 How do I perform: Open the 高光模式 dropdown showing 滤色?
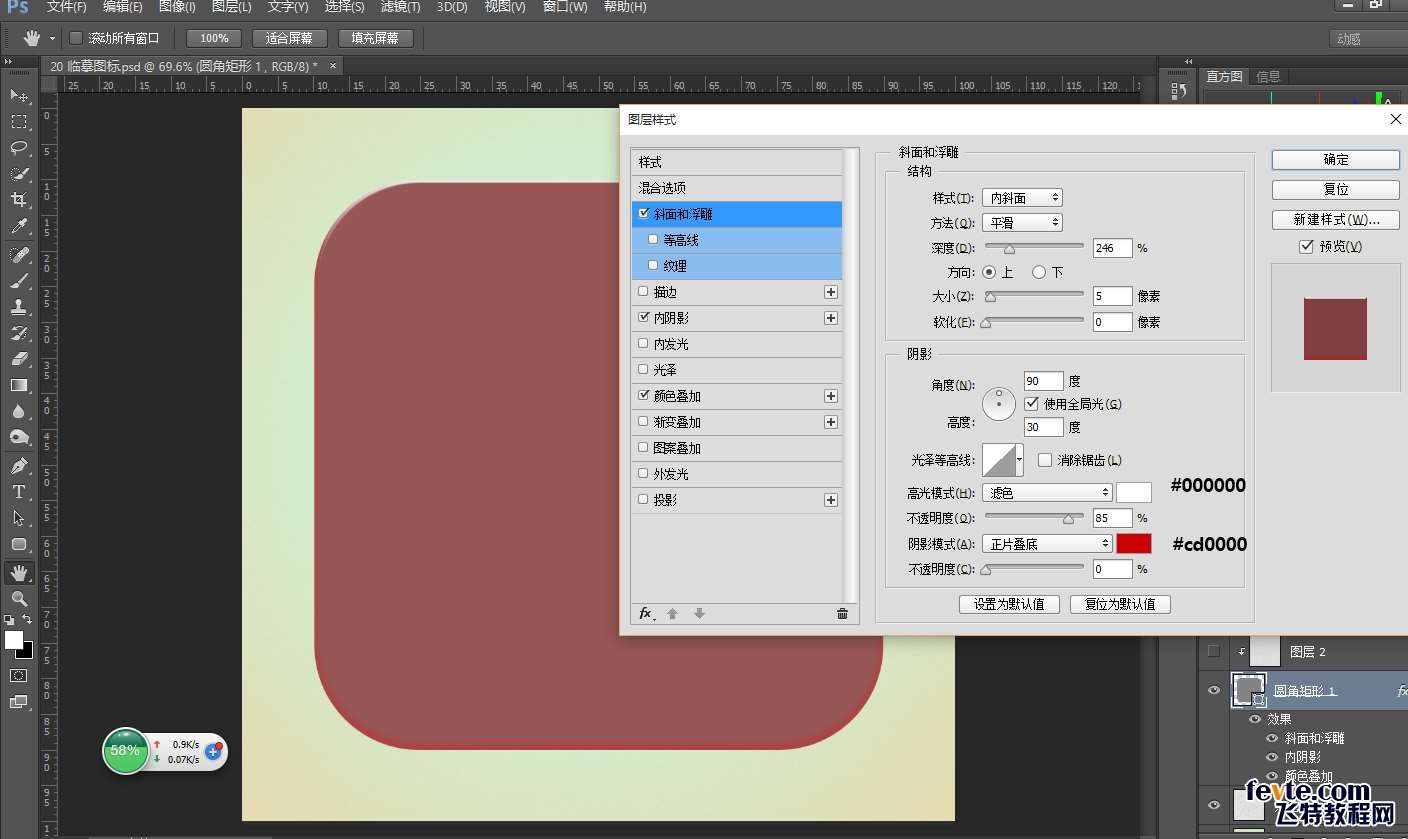[x=1047, y=492]
